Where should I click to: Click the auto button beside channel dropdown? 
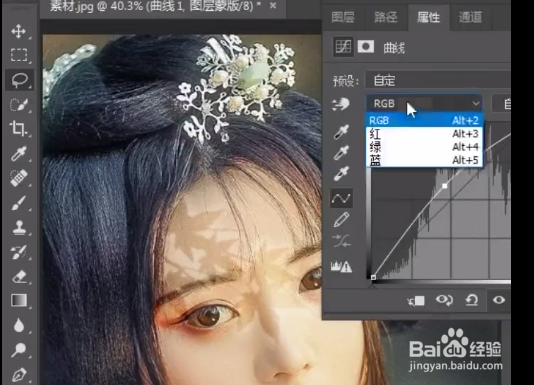point(502,104)
